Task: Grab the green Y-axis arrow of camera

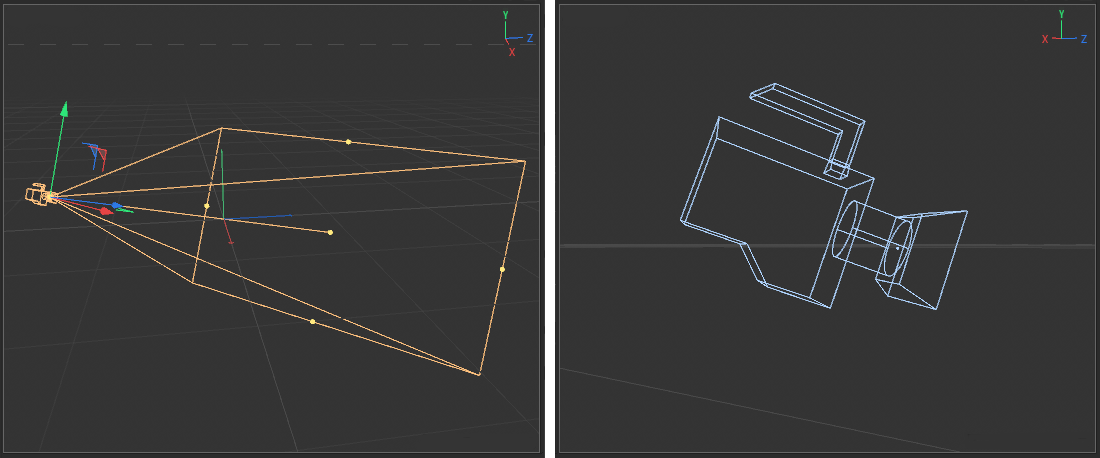Action: click(x=64, y=109)
